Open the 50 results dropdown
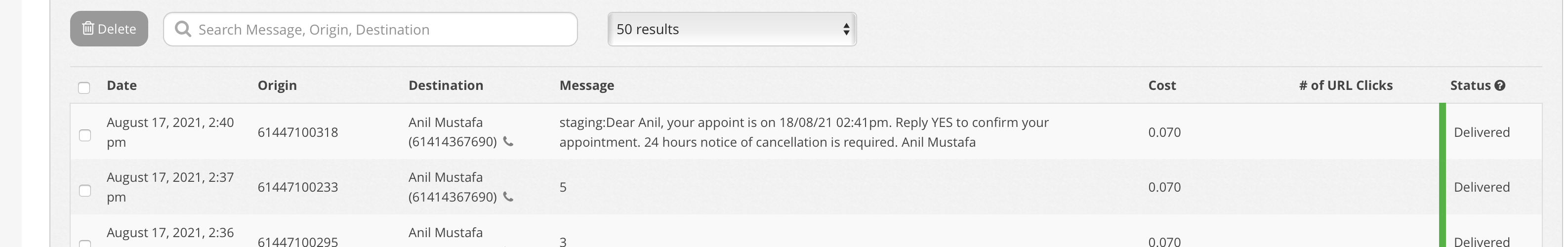The image size is (1568, 247). coord(732,29)
